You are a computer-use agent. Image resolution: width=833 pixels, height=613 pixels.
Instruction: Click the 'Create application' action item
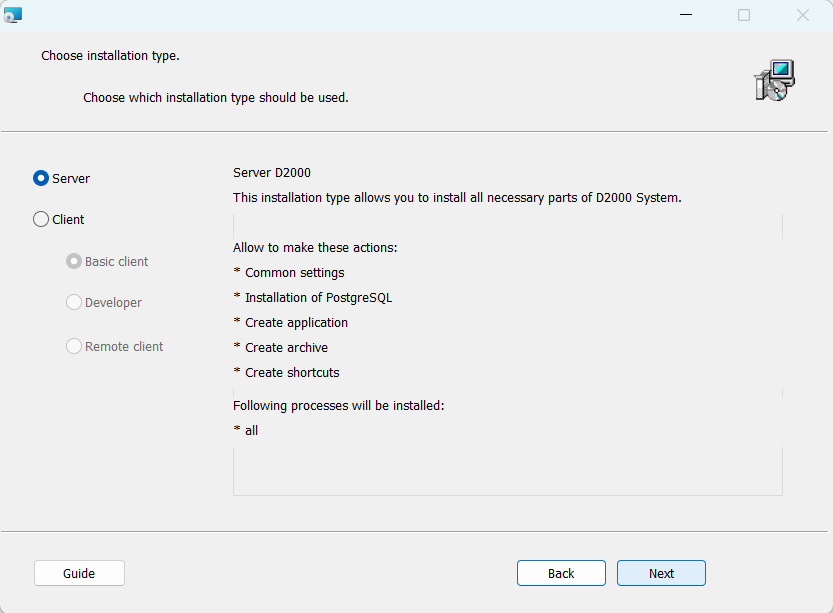pos(296,322)
